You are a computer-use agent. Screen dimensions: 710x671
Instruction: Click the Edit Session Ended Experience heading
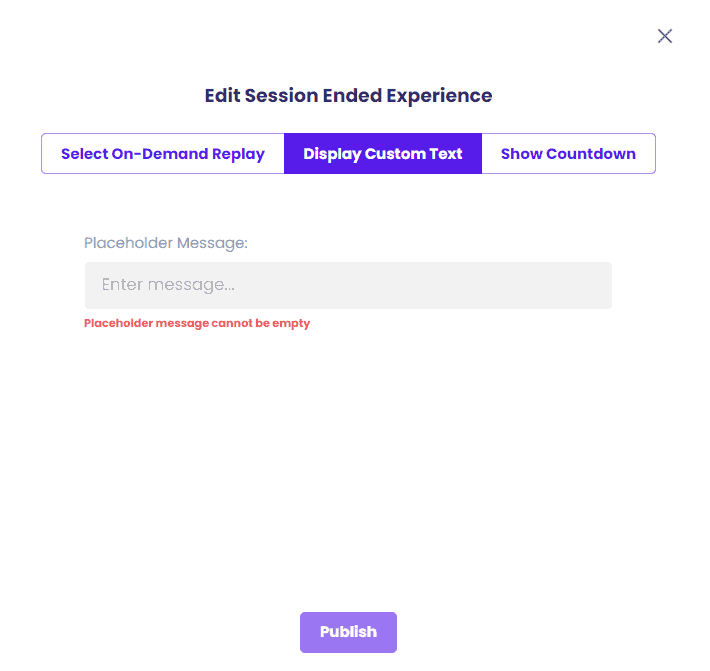(x=348, y=96)
